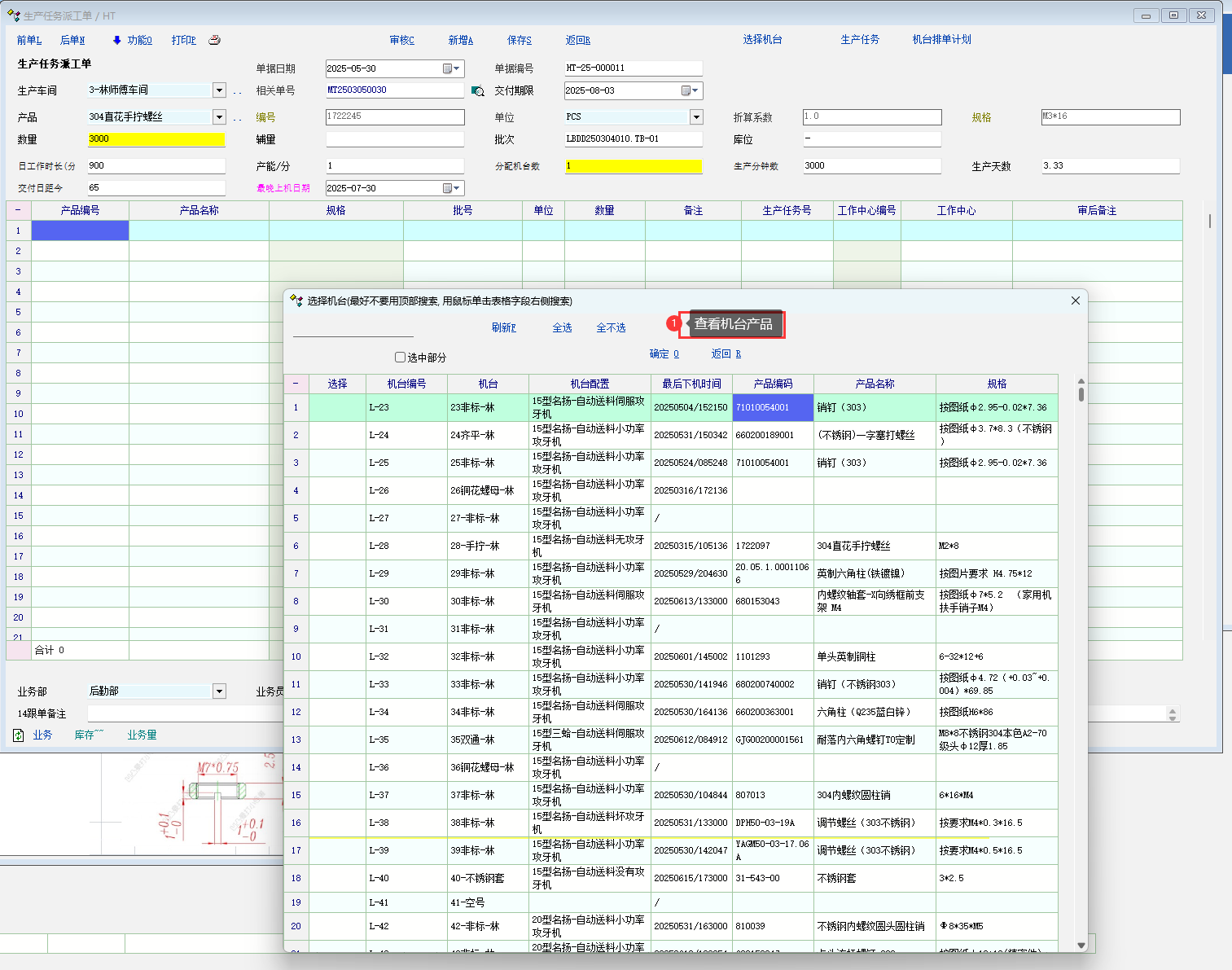Click the 查看机台产品 button
This screenshot has width=1232, height=970.
pyautogui.click(x=733, y=324)
